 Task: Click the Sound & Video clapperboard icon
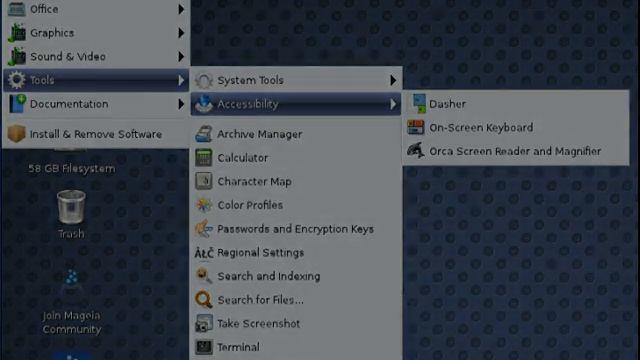(17, 56)
